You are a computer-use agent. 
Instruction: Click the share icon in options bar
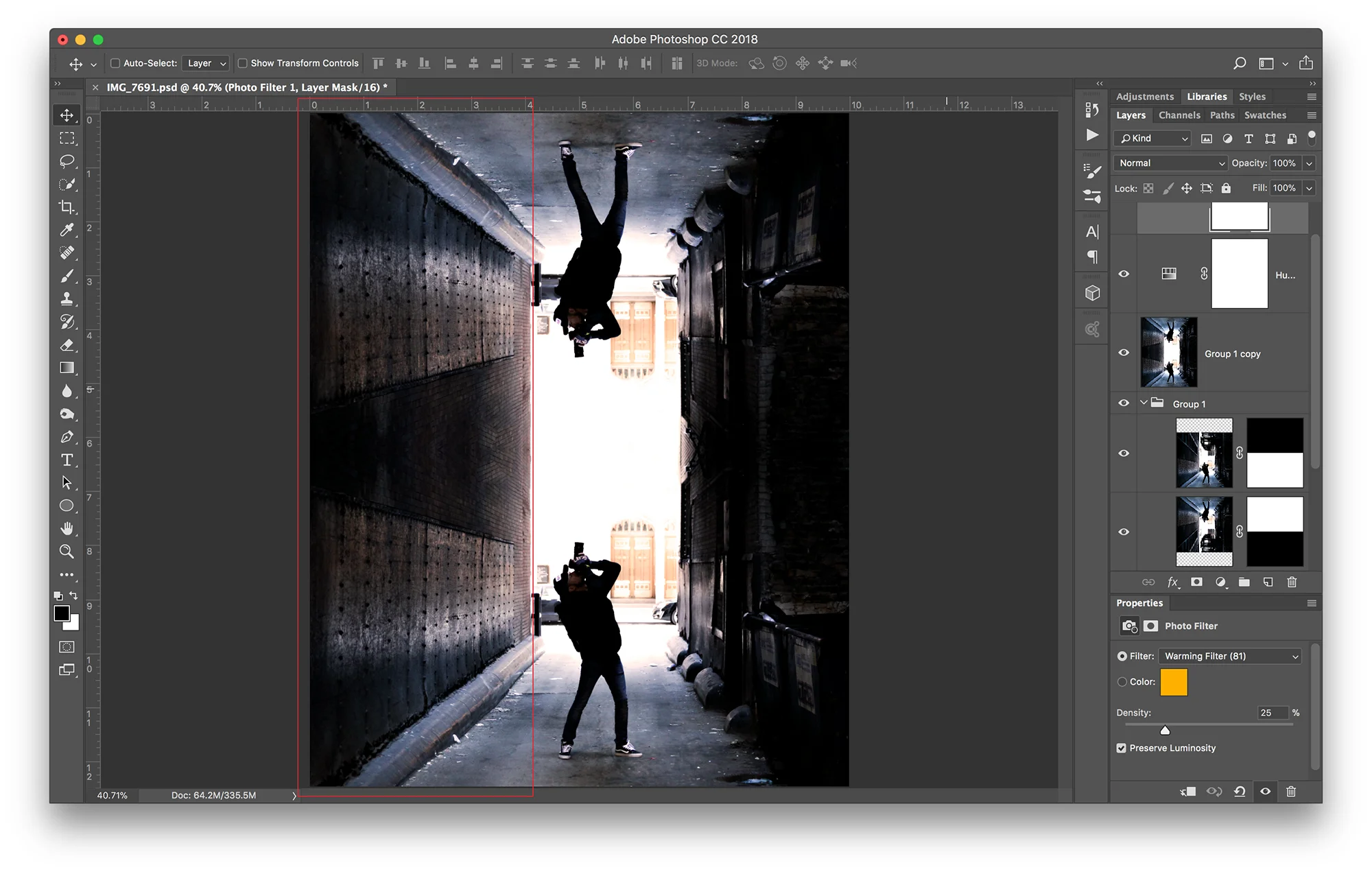tap(1305, 62)
